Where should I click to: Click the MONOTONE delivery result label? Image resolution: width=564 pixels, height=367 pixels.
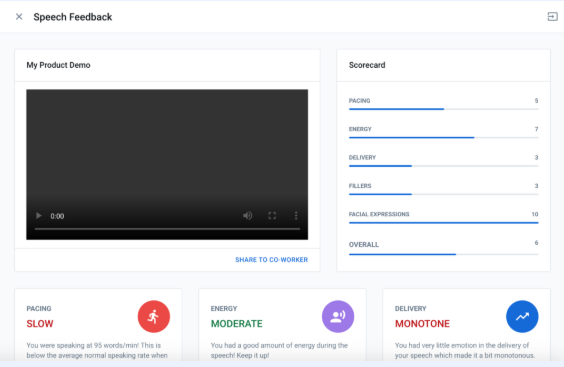[422, 323]
